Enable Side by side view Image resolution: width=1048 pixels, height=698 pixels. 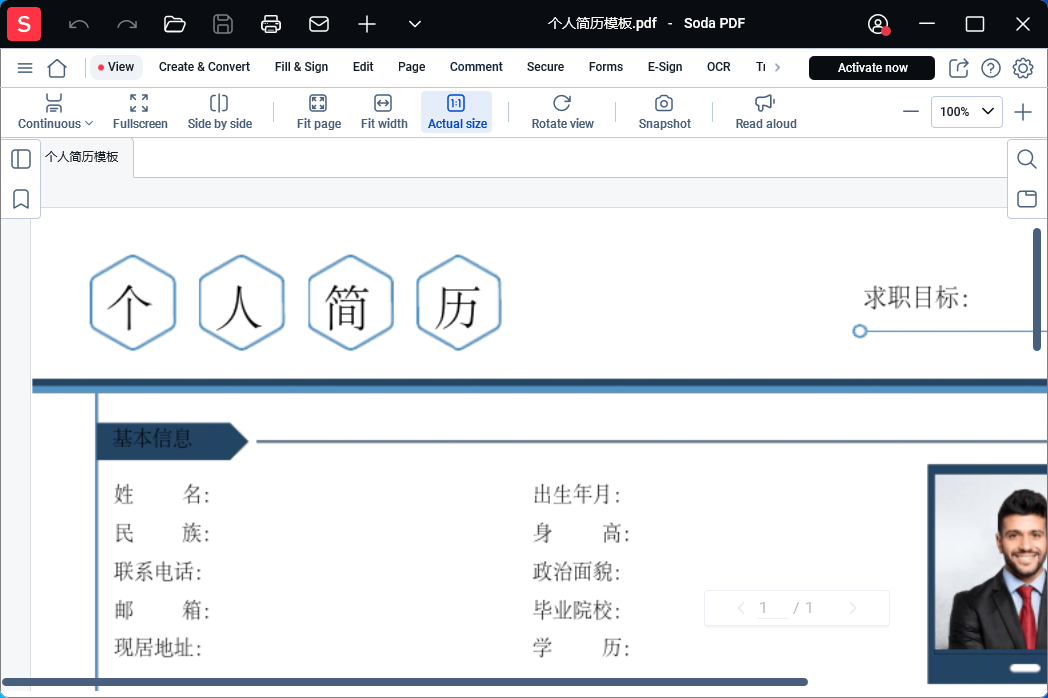pos(219,112)
